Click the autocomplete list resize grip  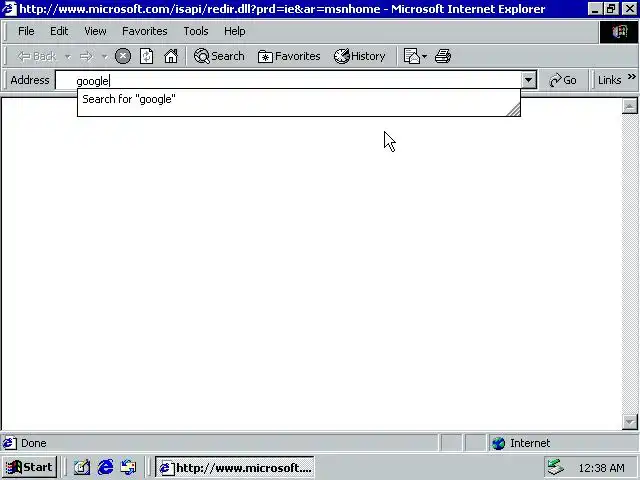[x=513, y=110]
